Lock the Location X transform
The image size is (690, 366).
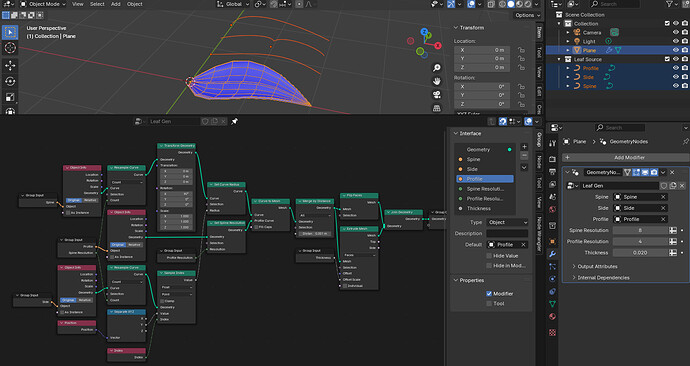pos(521,50)
